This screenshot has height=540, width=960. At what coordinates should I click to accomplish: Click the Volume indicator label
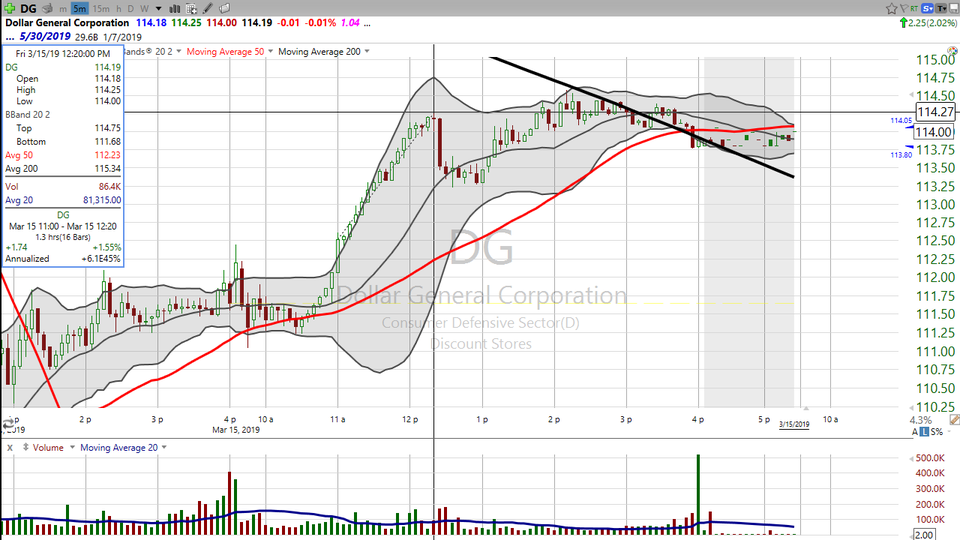[x=48, y=448]
